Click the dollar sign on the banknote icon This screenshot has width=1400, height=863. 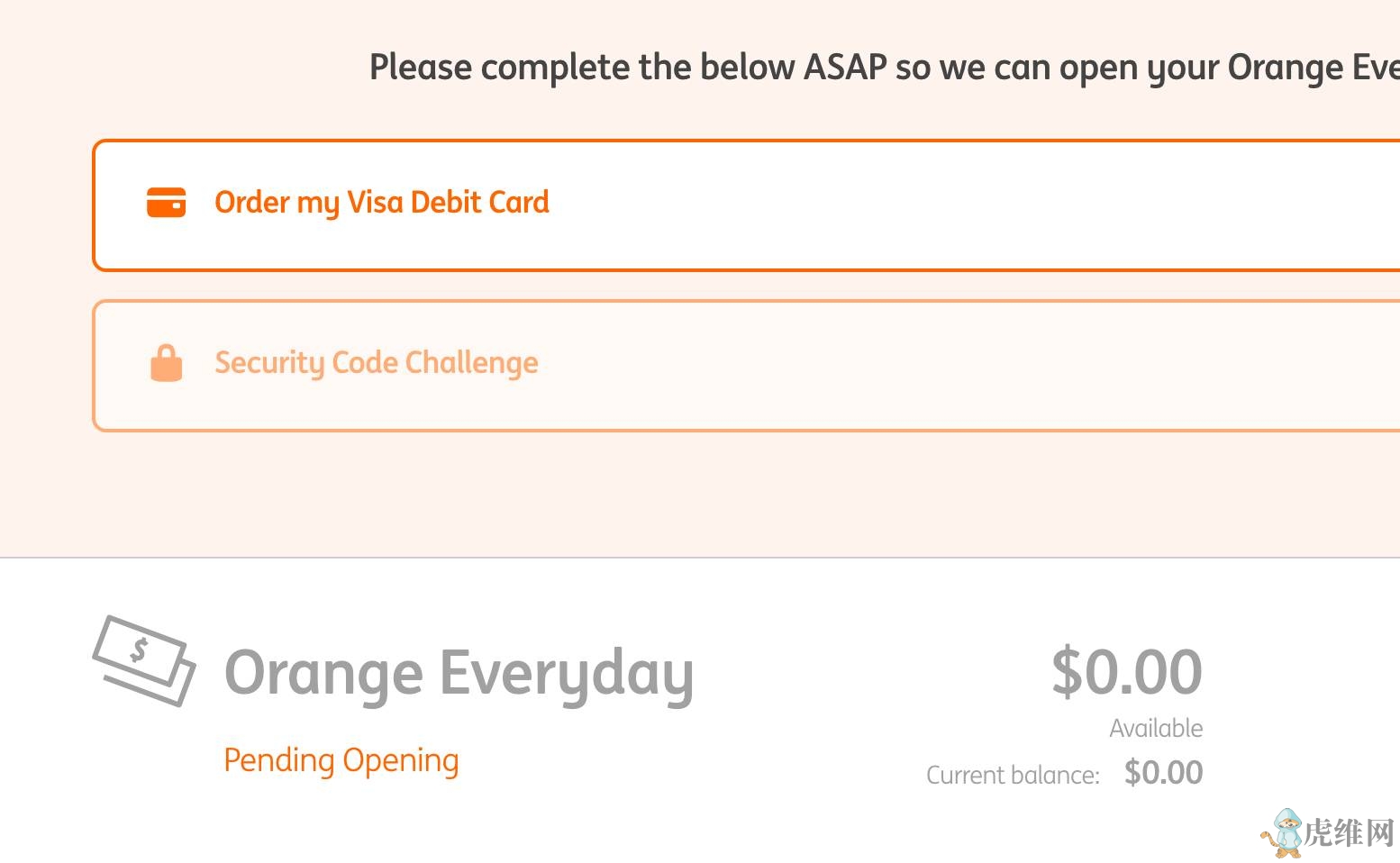[x=140, y=649]
